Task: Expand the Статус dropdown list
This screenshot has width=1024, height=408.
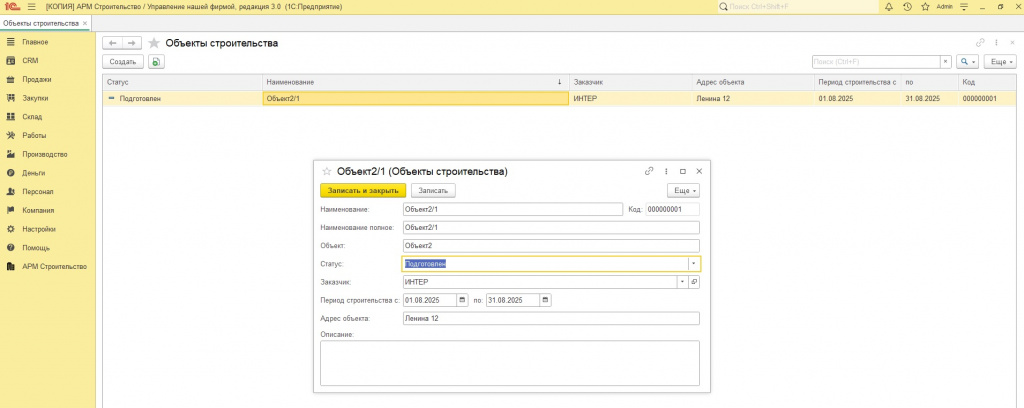Action: [693, 264]
